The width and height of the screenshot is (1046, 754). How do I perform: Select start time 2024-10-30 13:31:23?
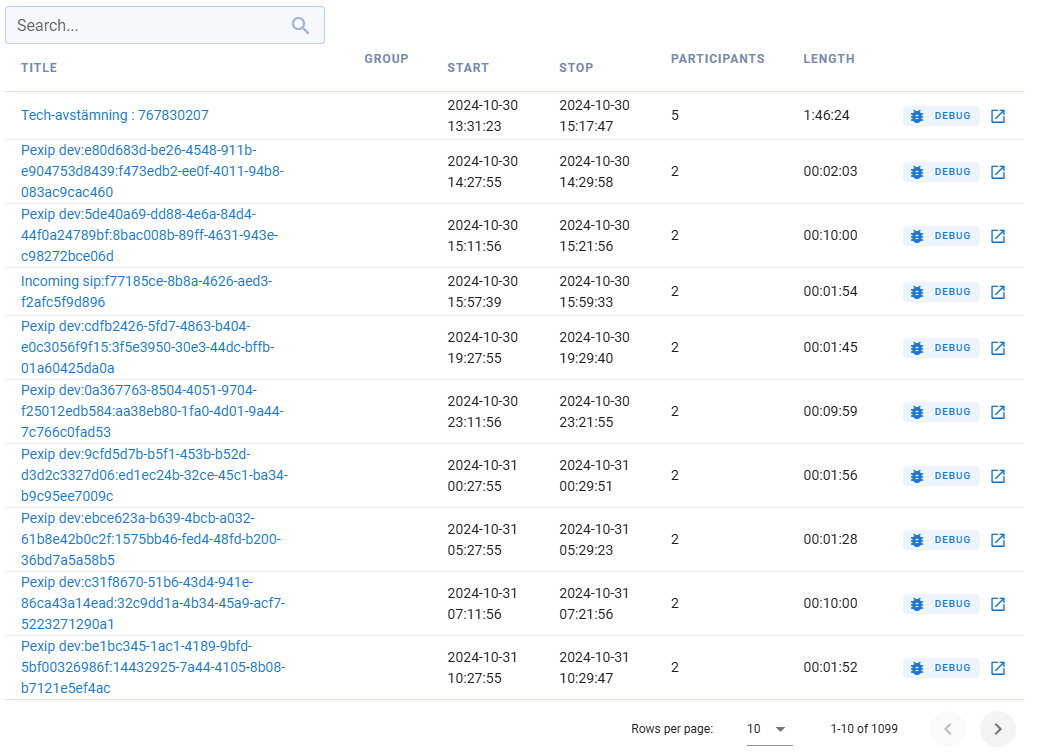click(x=482, y=115)
